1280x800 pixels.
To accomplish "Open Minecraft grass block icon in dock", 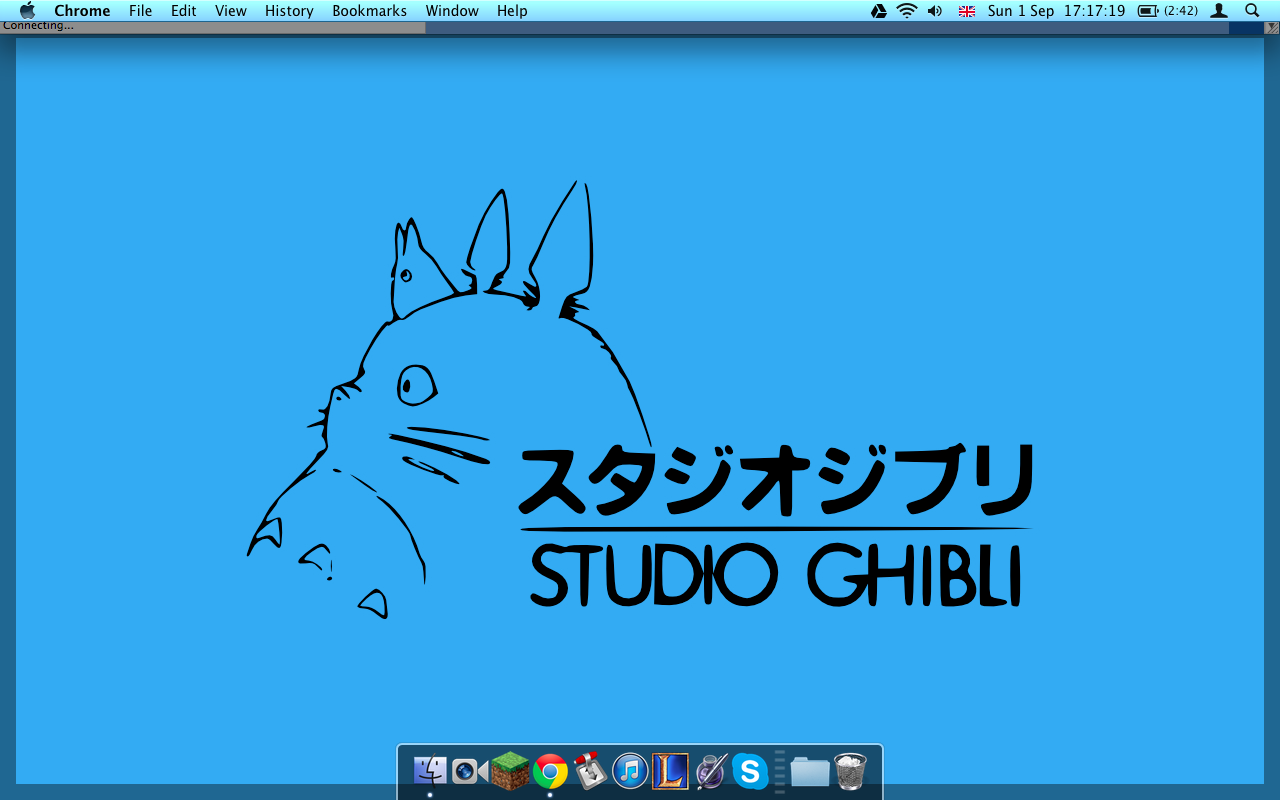I will [510, 771].
